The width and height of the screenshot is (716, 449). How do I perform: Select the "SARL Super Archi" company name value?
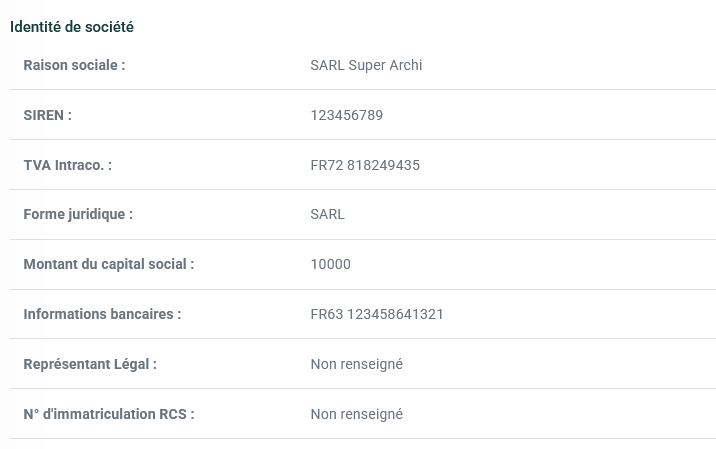coord(366,65)
